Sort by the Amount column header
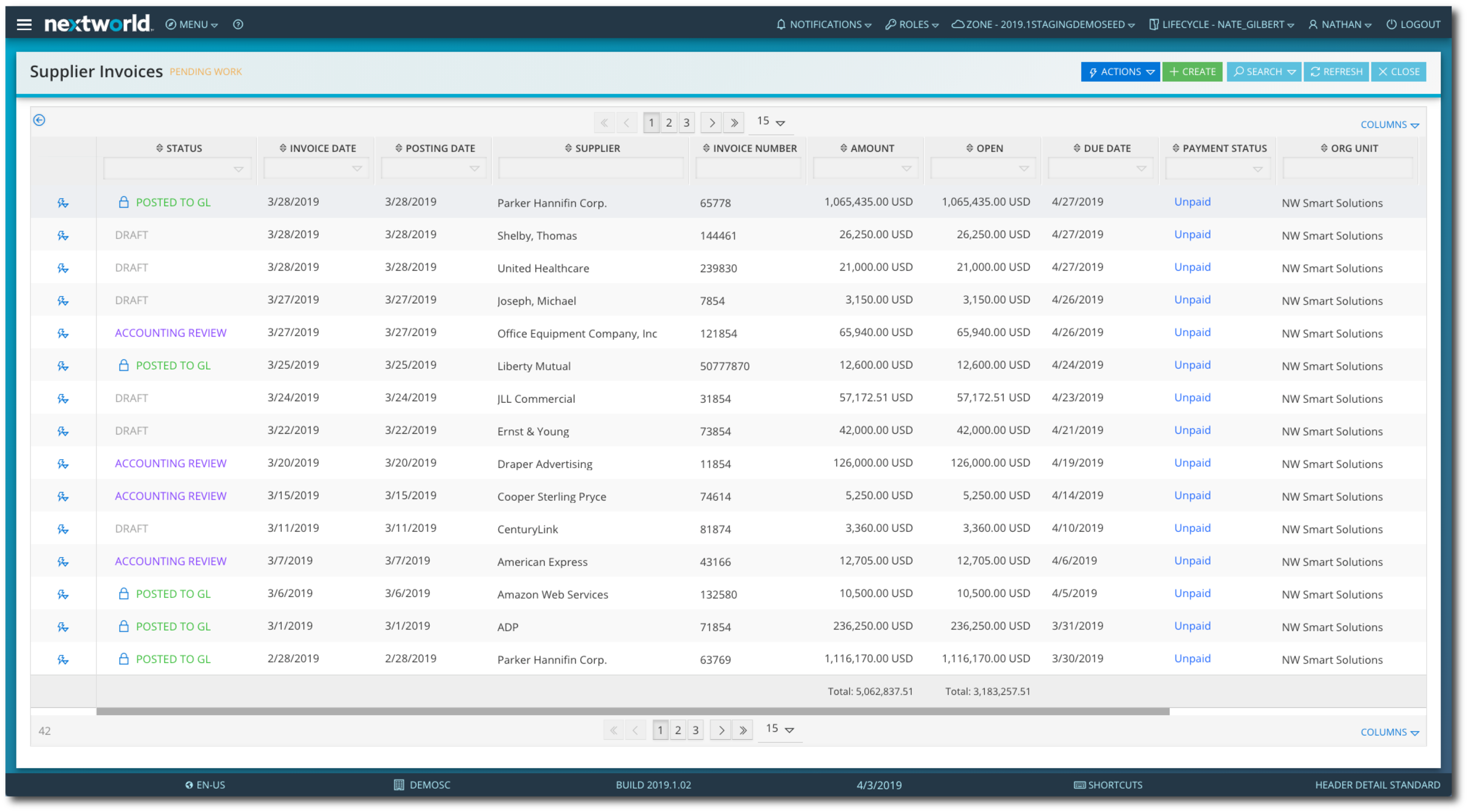 tap(867, 149)
